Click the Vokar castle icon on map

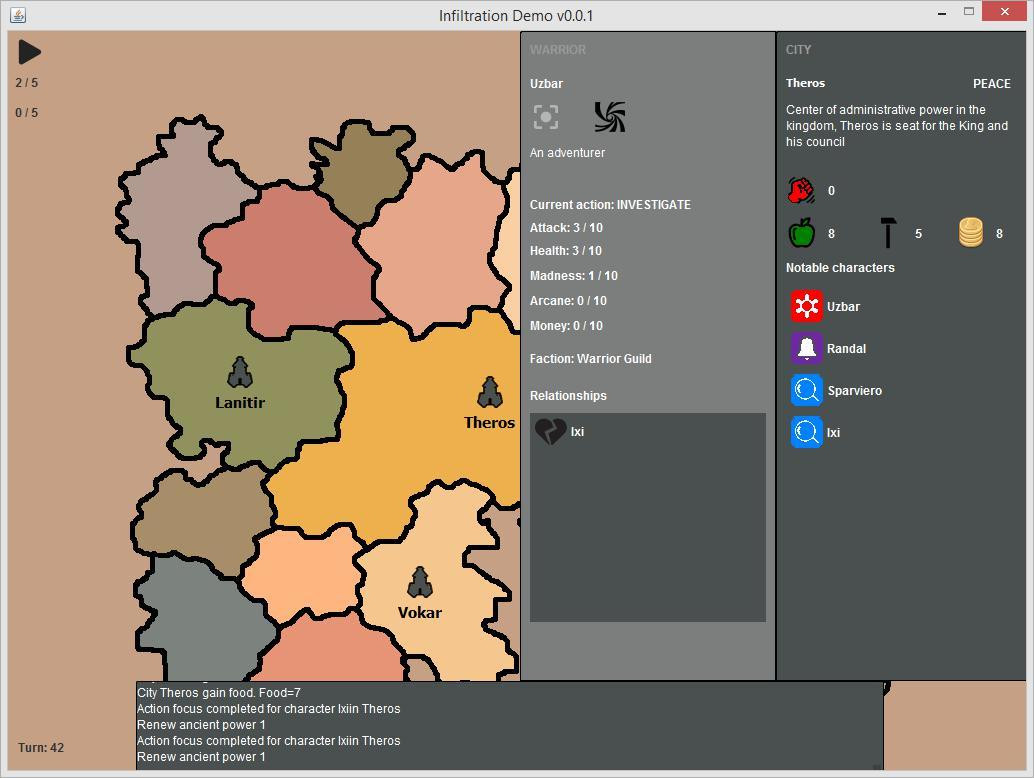420,583
